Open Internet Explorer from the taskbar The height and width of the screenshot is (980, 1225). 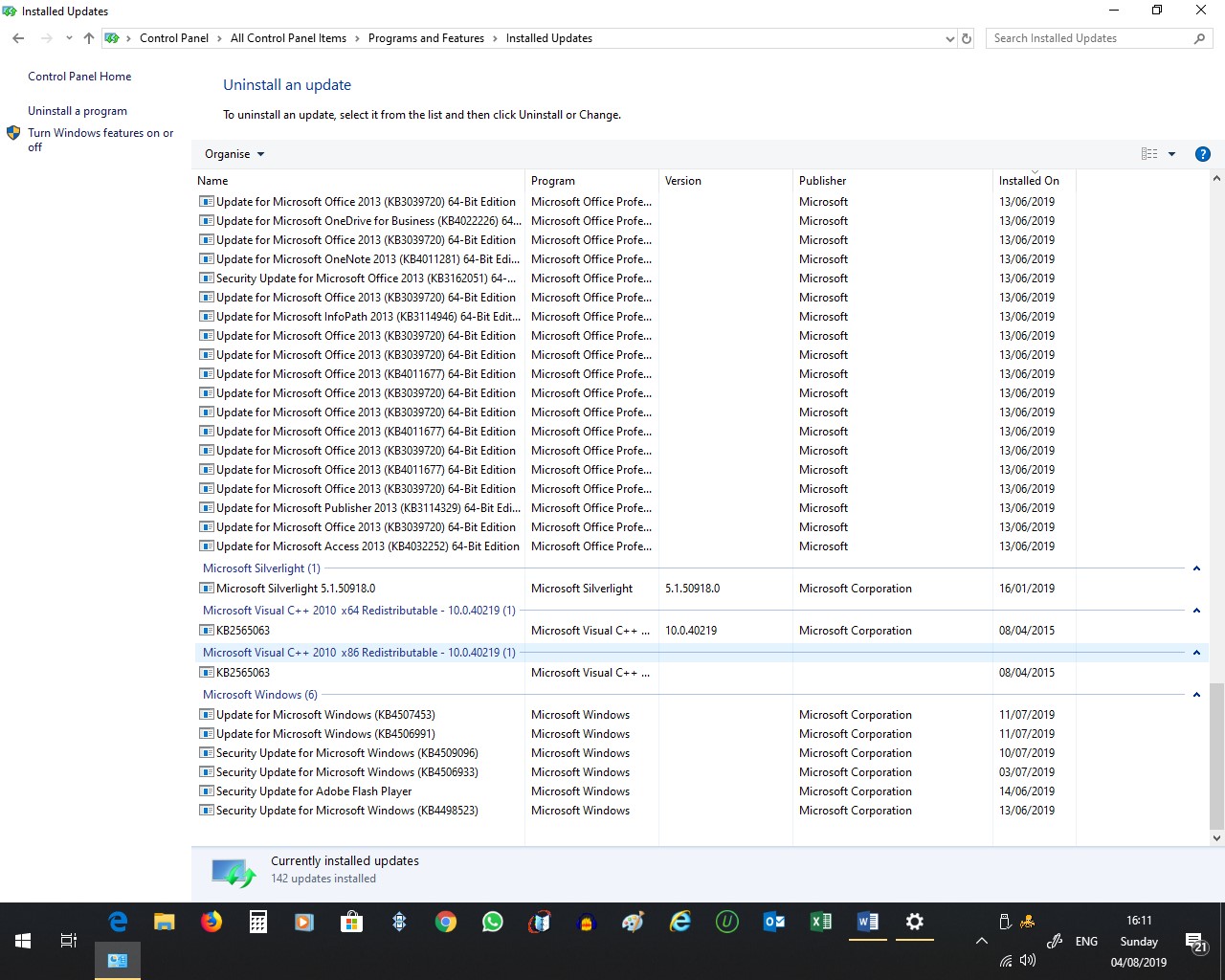coord(680,922)
